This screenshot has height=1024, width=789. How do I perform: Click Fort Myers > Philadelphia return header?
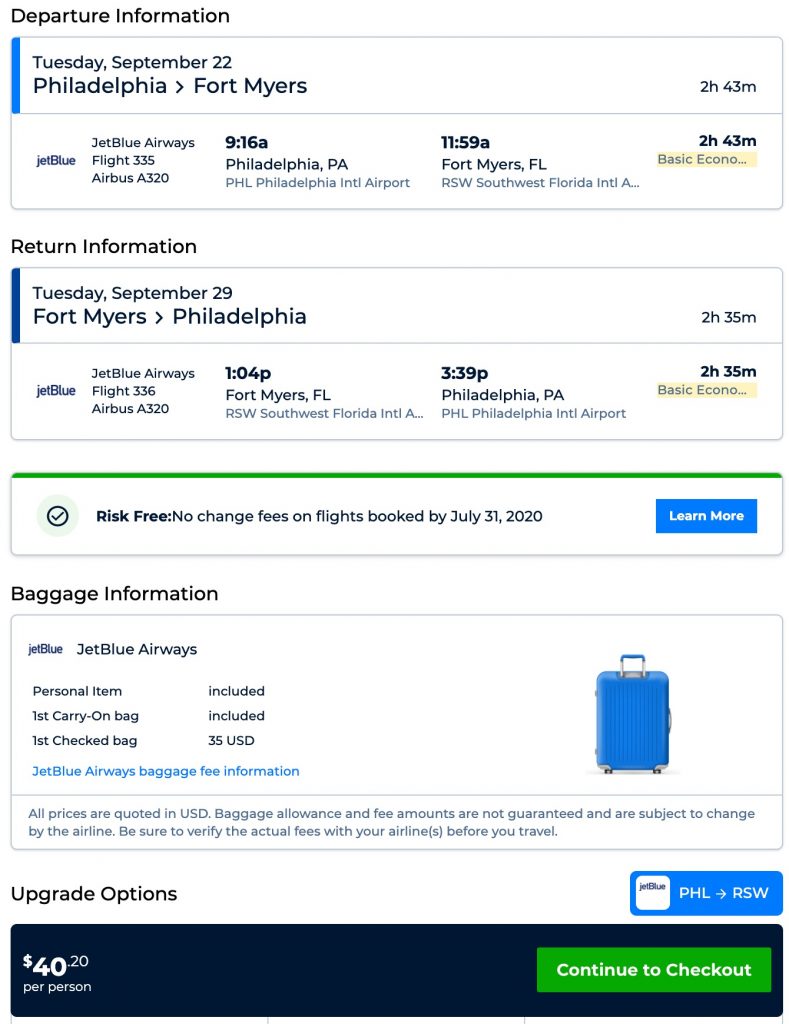click(170, 317)
